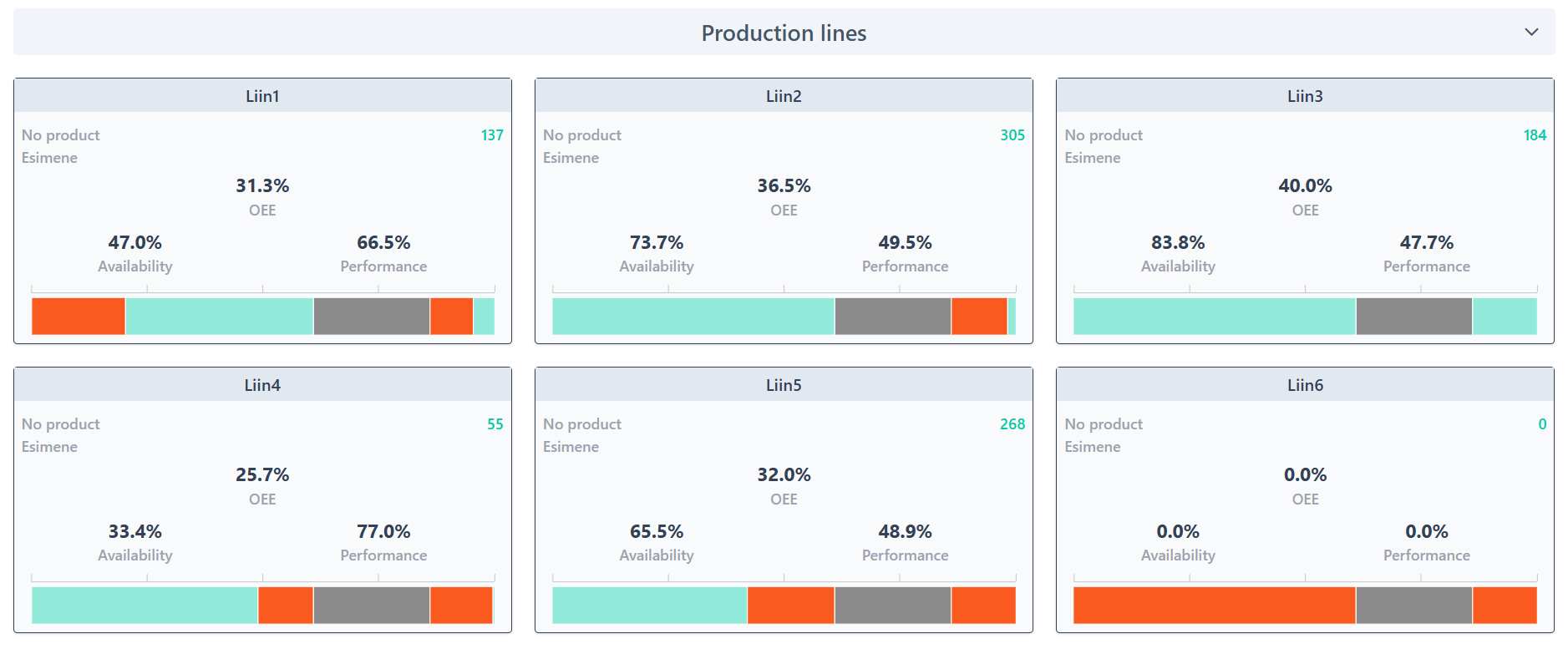Select the longest orange segment in Liin6 timeline
1568x649 pixels.
tap(1215, 606)
